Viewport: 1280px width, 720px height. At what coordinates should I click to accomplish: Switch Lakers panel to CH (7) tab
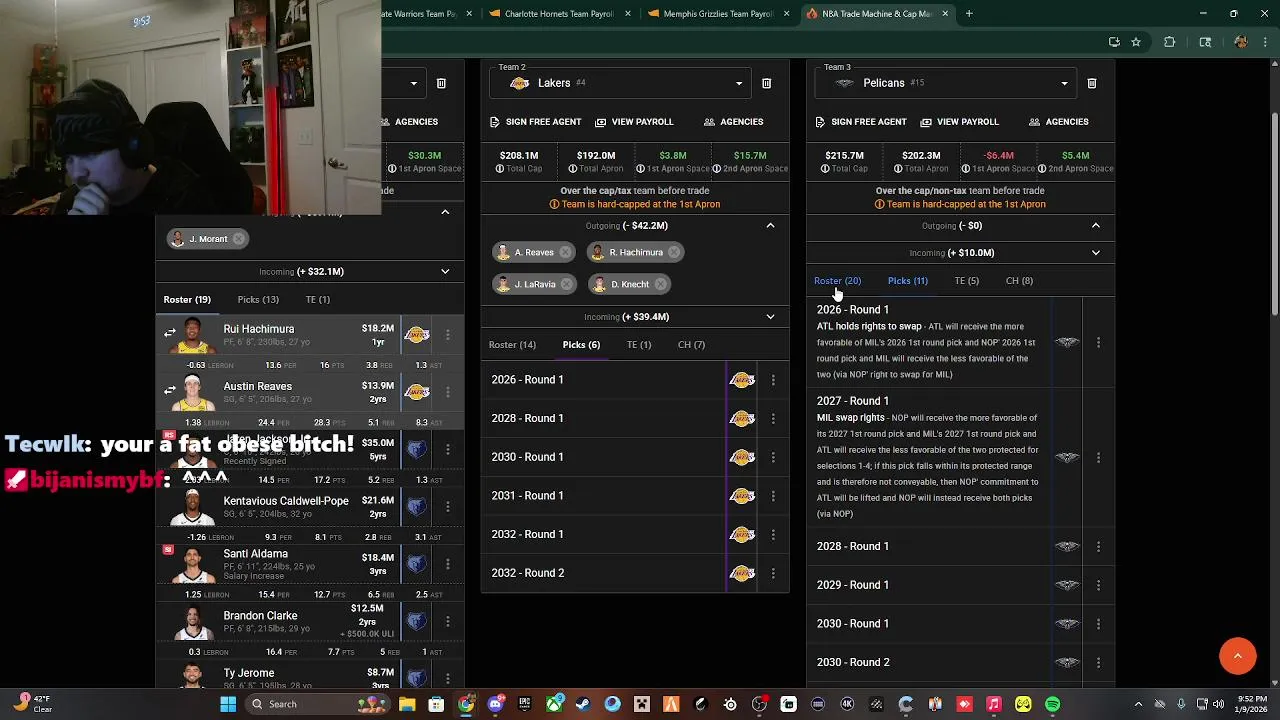(691, 345)
